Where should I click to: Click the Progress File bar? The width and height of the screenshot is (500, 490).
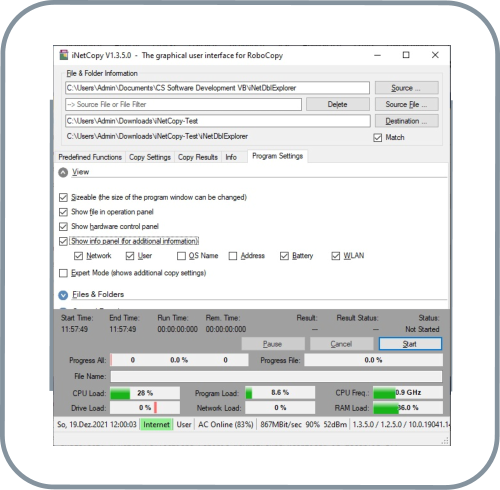click(x=373, y=360)
